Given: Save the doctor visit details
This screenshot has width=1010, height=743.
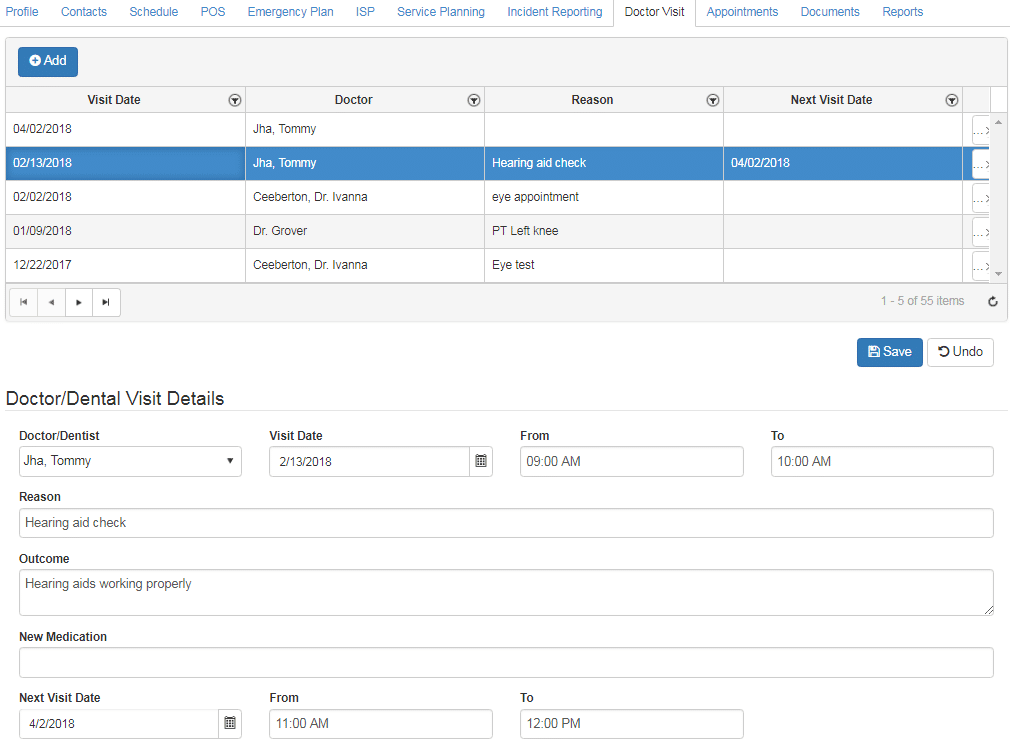Looking at the screenshot, I should point(889,352).
